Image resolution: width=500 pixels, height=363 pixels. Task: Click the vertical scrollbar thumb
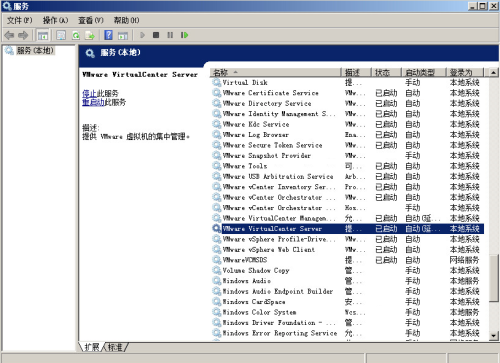pos(493,278)
